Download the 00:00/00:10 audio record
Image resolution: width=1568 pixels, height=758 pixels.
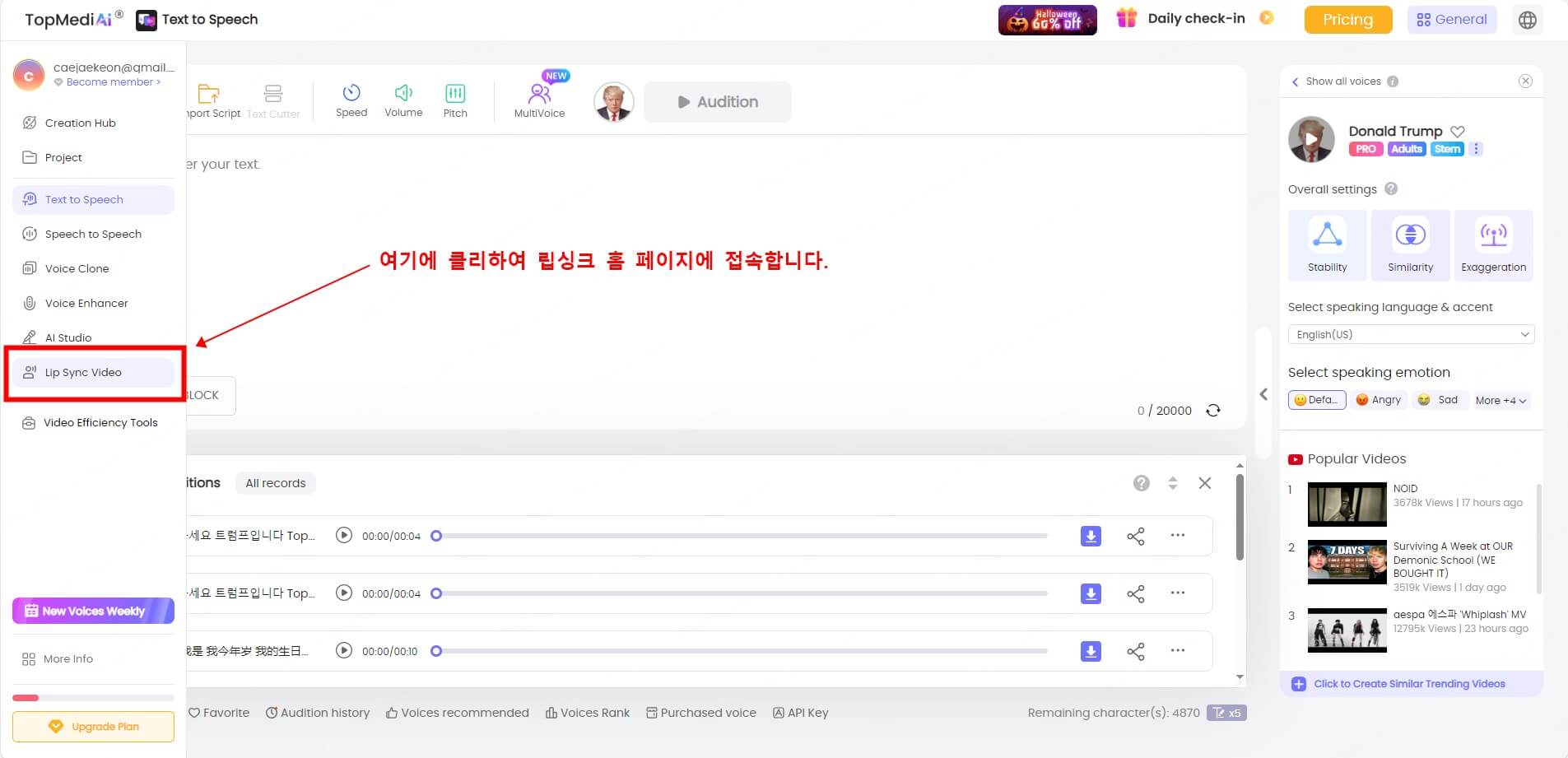click(x=1091, y=651)
